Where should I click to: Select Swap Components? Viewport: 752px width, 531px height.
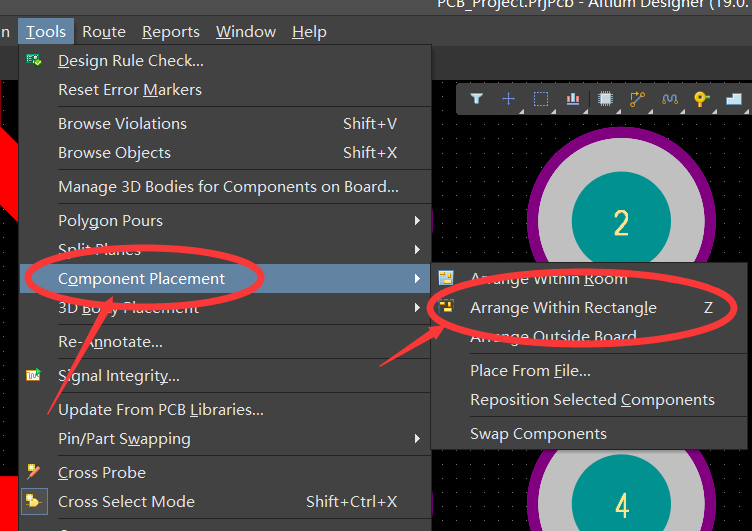[589, 434]
